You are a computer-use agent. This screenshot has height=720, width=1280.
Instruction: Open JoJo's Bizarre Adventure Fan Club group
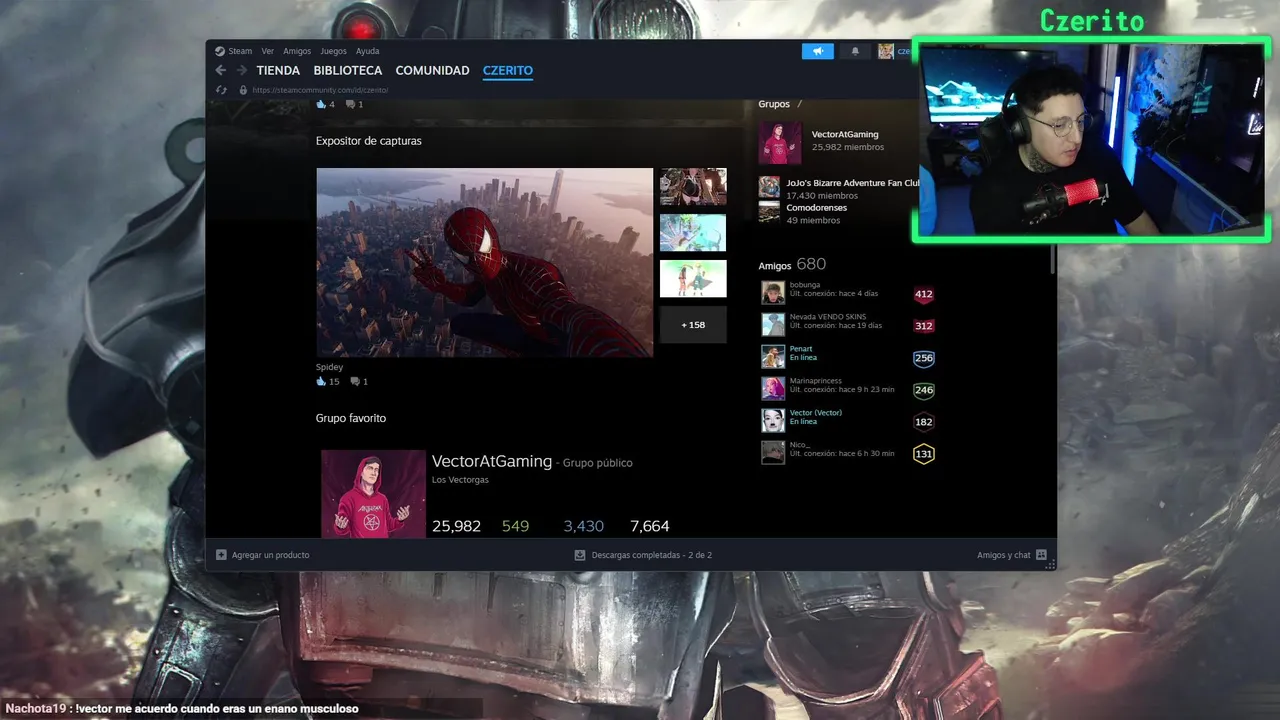852,183
